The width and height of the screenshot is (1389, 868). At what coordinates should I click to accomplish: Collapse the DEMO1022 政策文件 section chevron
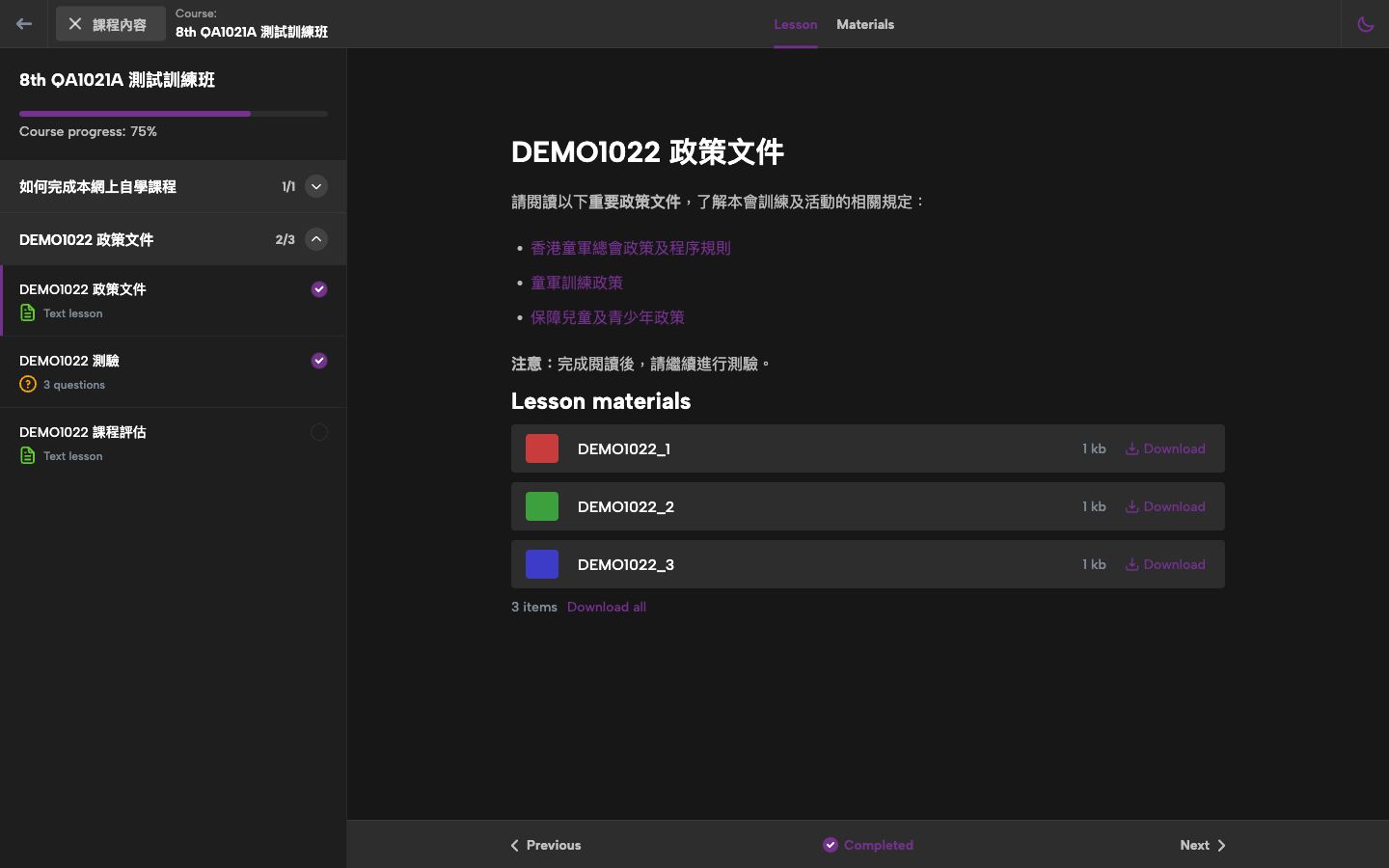[x=316, y=239]
